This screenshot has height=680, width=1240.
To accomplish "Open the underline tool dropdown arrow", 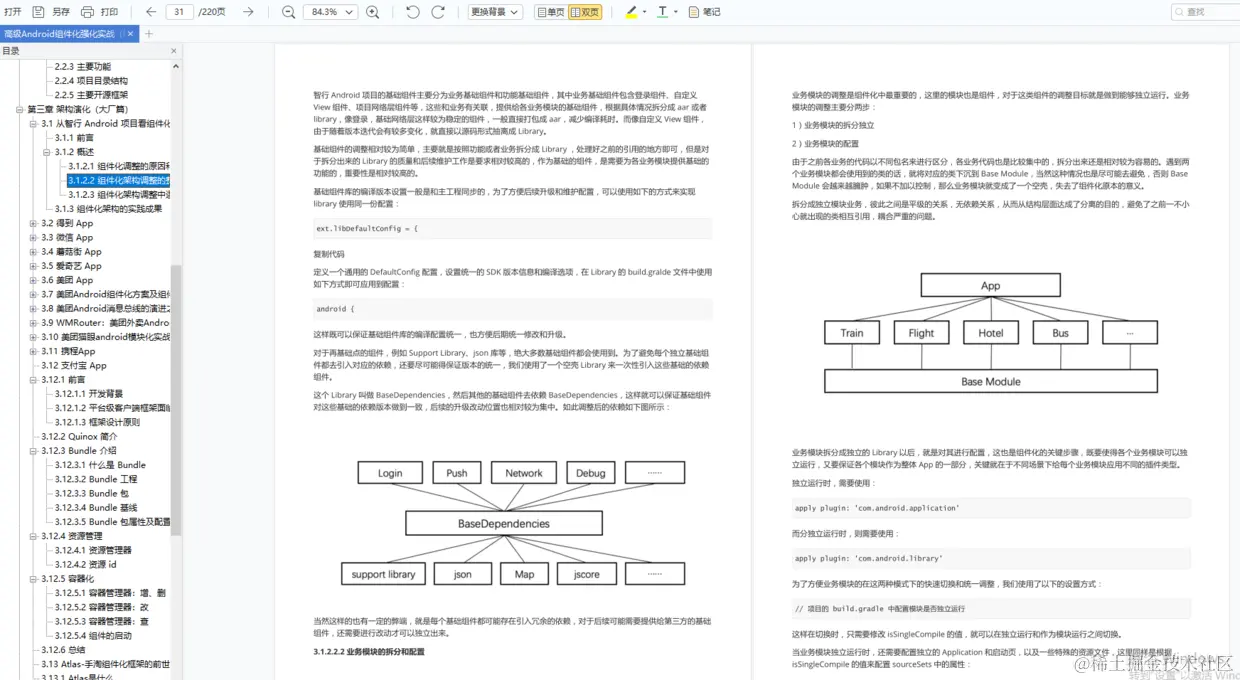I will tap(676, 12).
